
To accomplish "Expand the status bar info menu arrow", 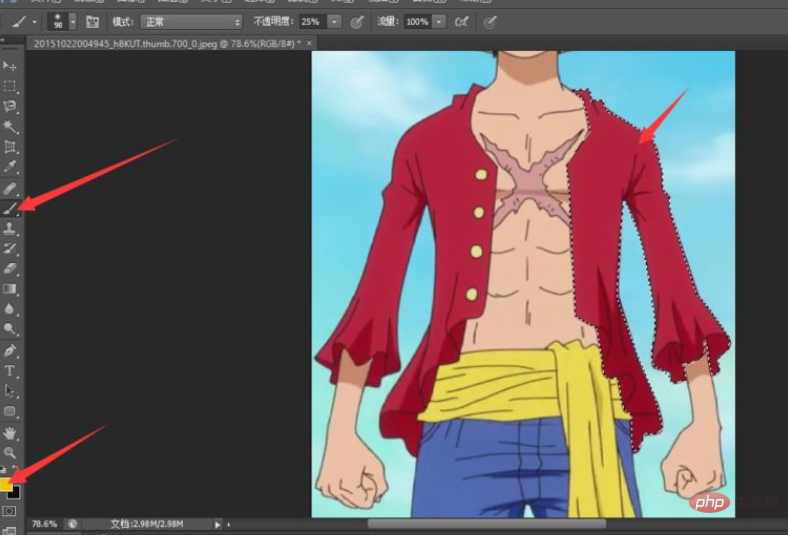I will 217,524.
